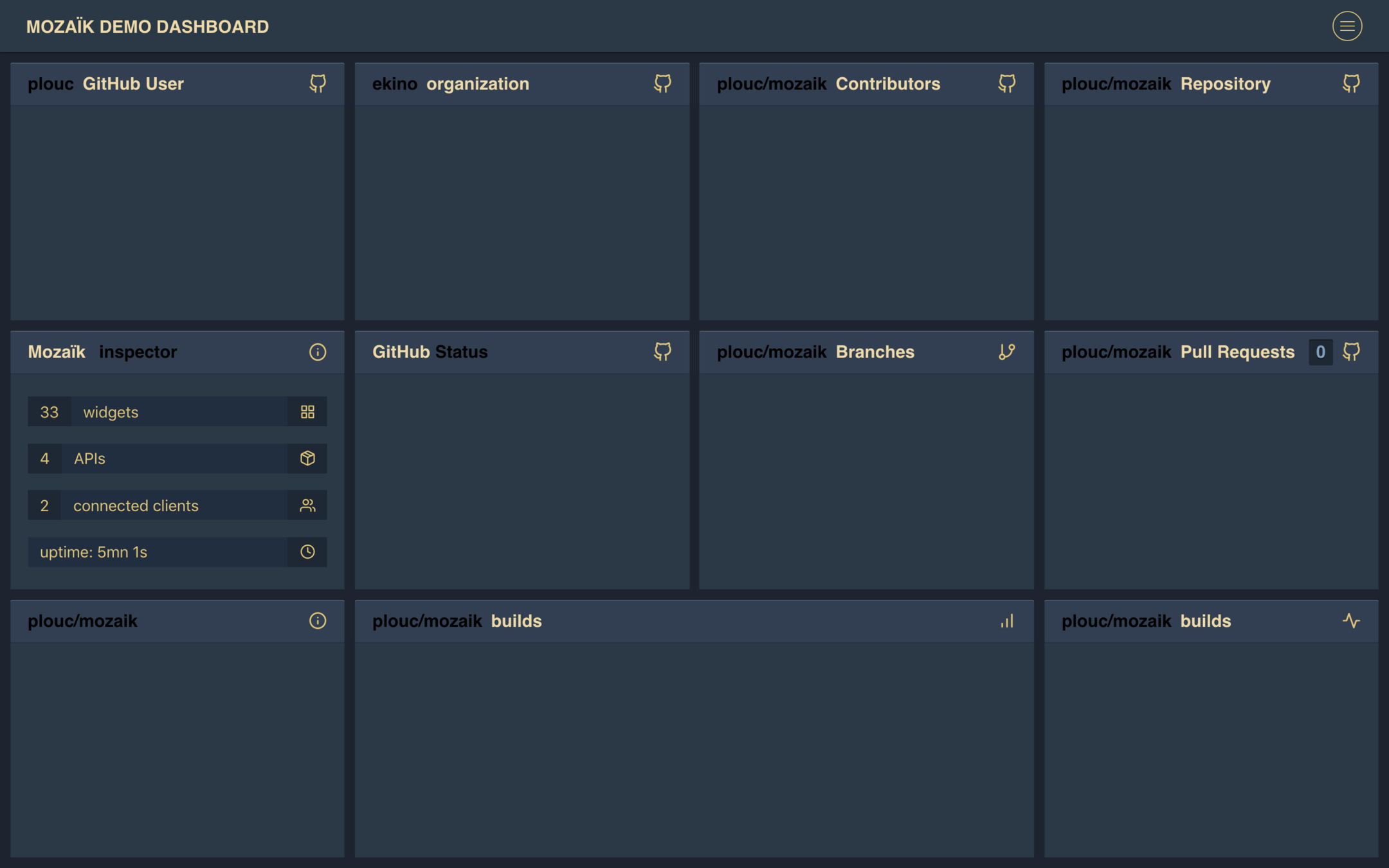
Task: Click GitHub icon on ekino organization widget
Action: (662, 84)
